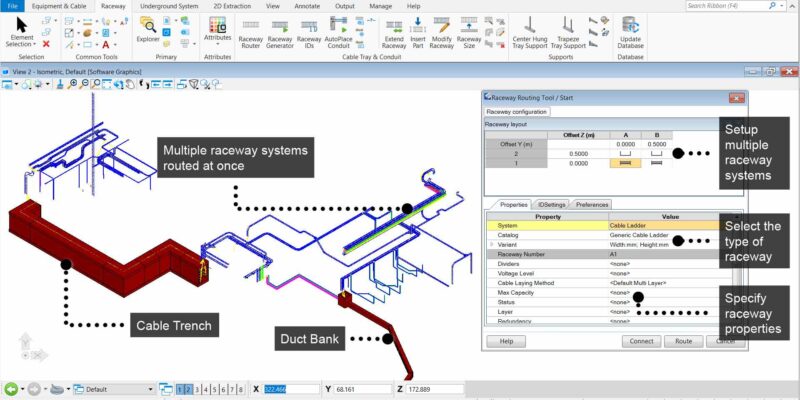Expand the Variant property row
Image resolution: width=800 pixels, height=400 pixels.
[x=490, y=245]
